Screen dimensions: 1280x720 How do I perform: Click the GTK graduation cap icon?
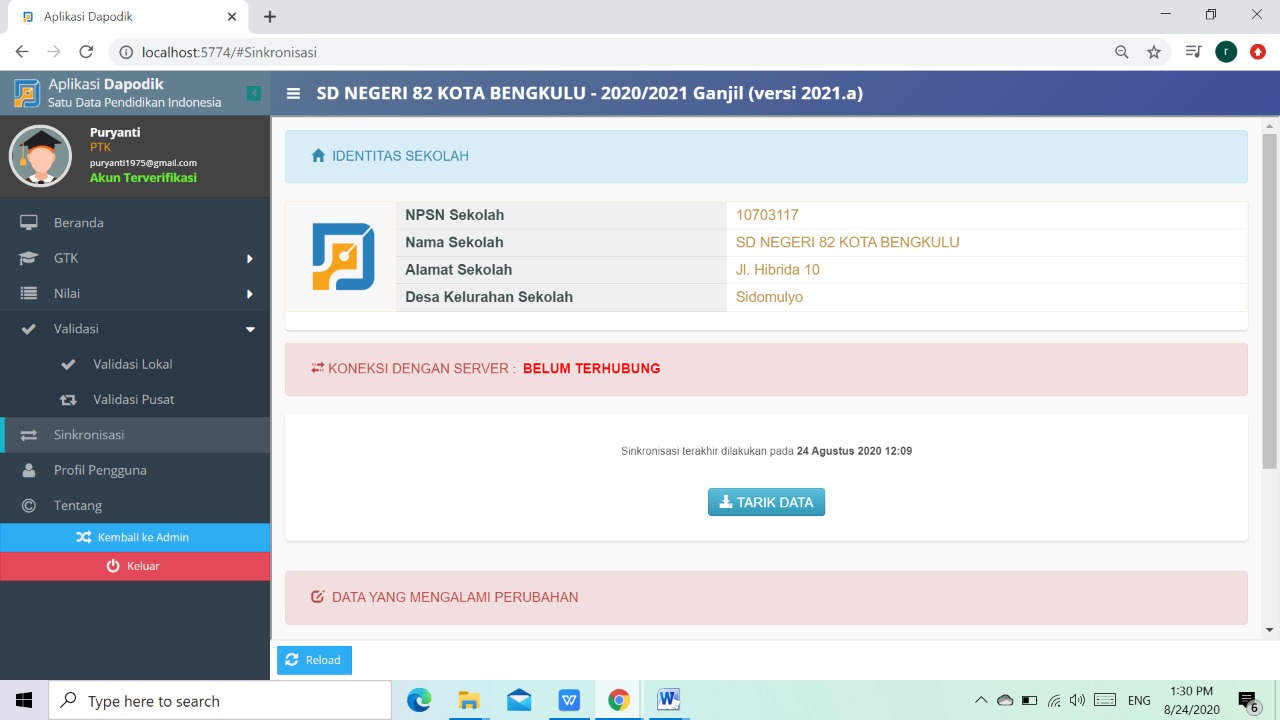click(29, 258)
